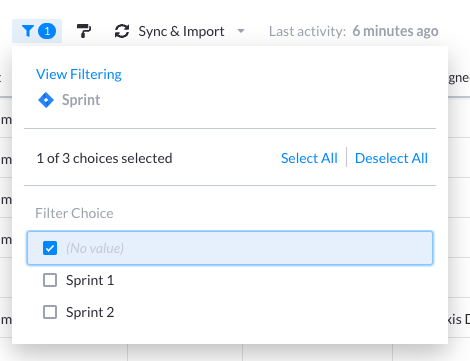Viewport: 470px width, 361px height.
Task: Click the choices selected summary text
Action: (x=104, y=158)
